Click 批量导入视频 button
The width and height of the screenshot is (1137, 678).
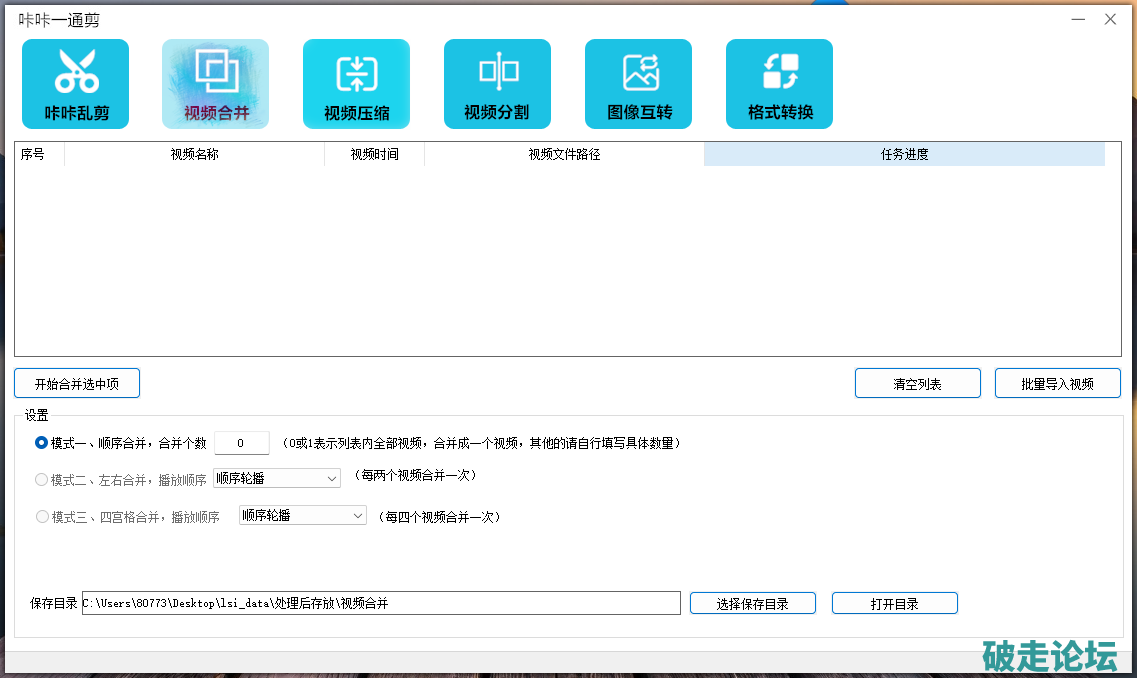point(1057,384)
